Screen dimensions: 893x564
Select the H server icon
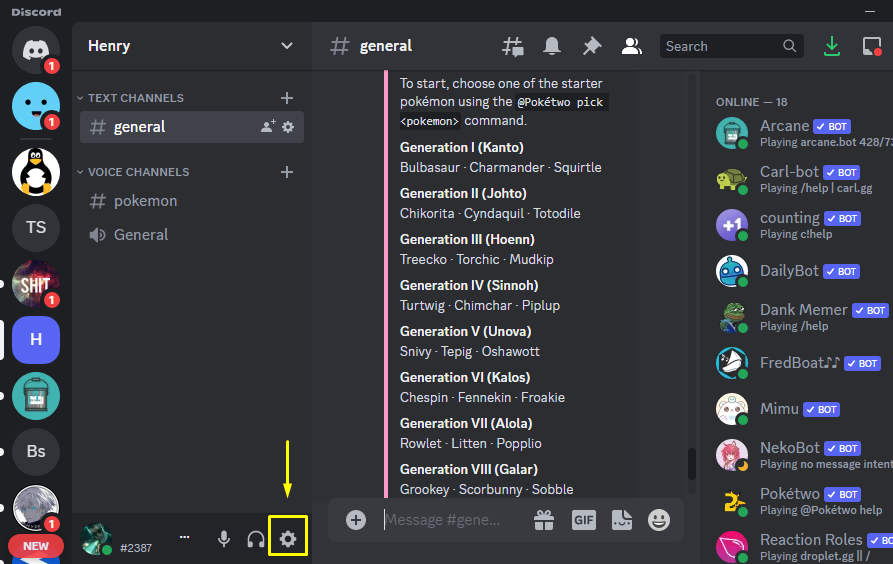[x=36, y=340]
